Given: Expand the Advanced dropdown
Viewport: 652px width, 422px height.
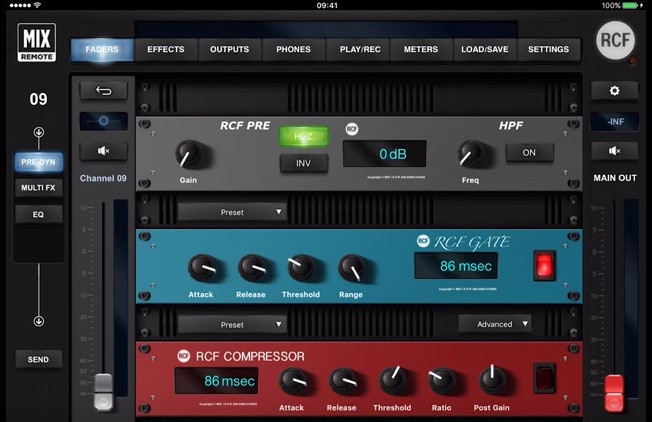Looking at the screenshot, I should (495, 324).
